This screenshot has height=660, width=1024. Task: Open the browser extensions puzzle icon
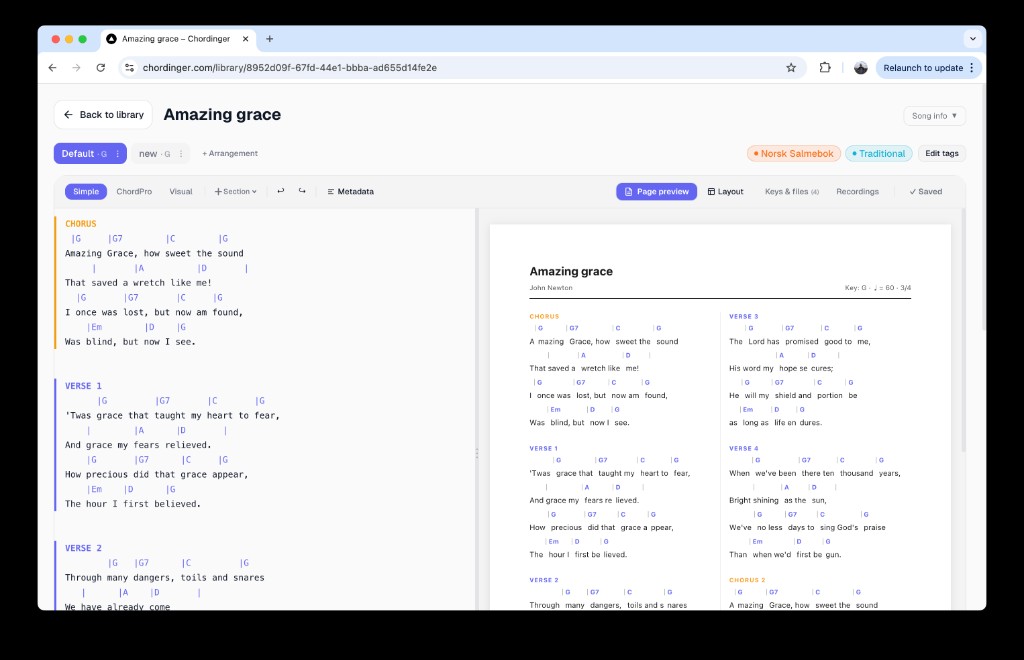click(x=825, y=68)
